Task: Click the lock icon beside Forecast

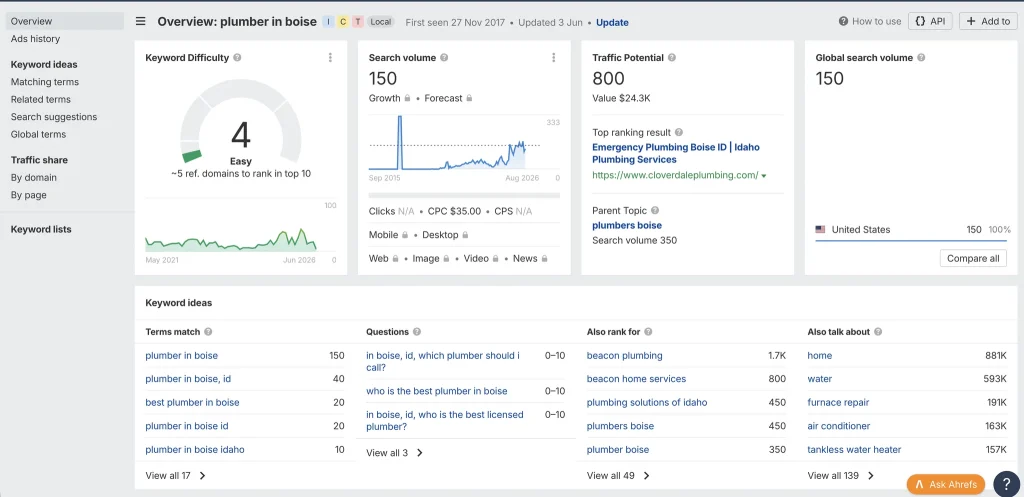Action: [x=469, y=98]
